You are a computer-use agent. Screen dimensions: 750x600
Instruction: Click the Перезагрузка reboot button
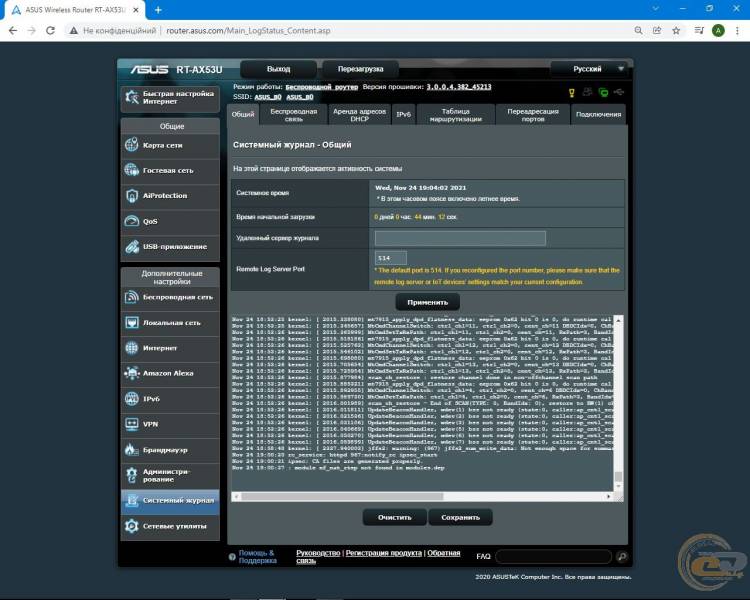pos(361,69)
